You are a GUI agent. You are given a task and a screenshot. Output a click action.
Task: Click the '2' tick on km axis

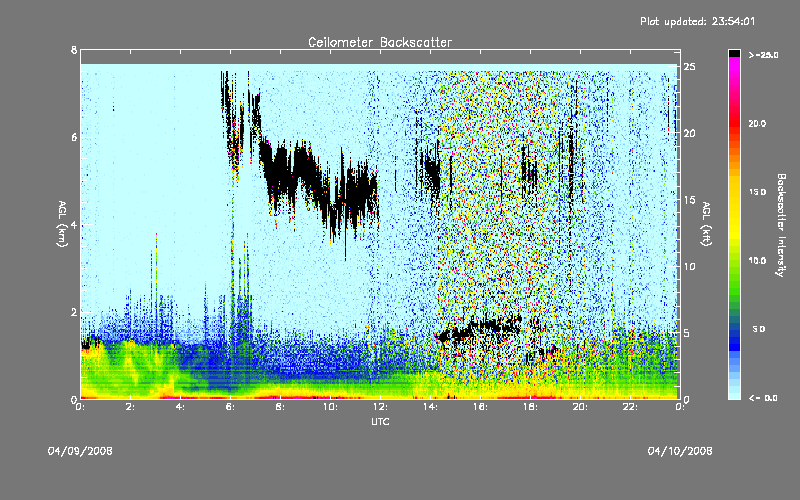pos(74,312)
